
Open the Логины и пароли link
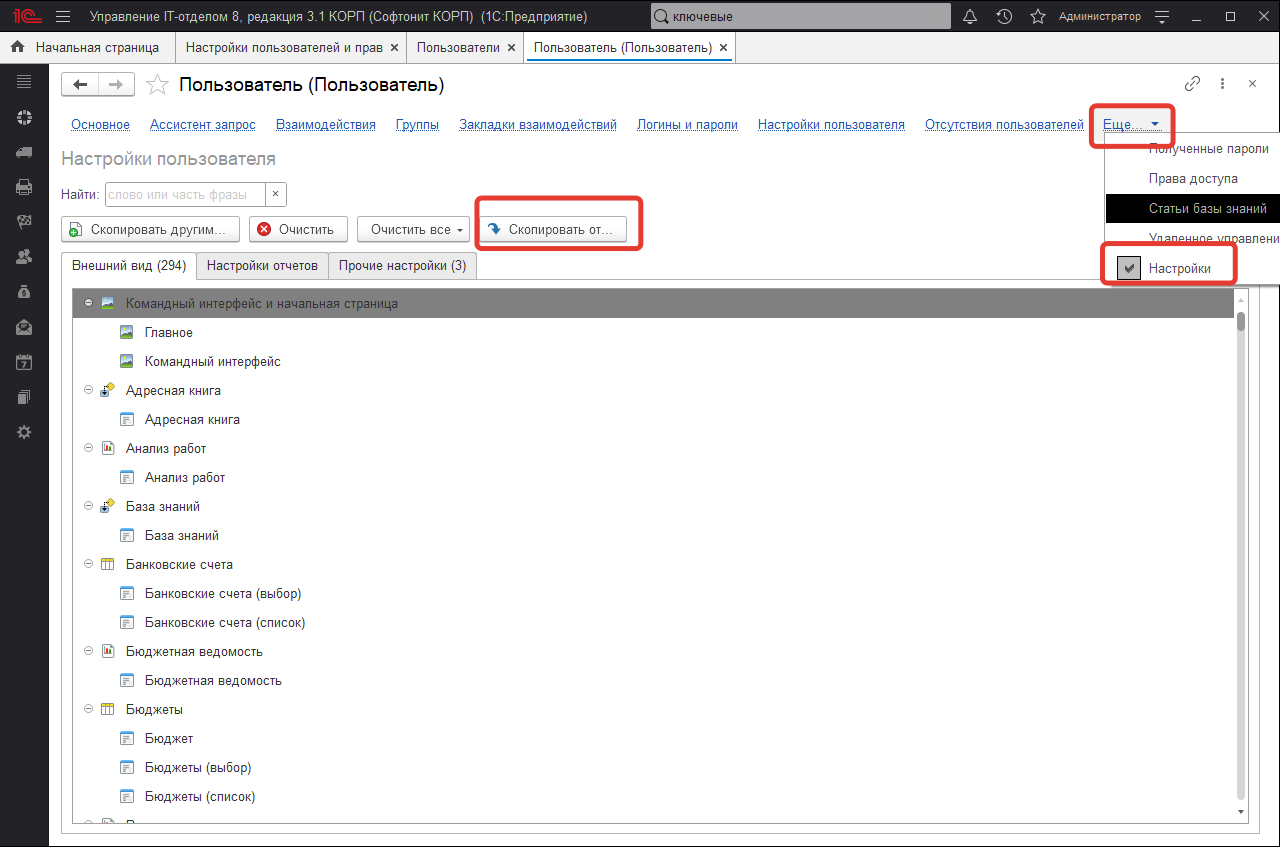tap(687, 125)
